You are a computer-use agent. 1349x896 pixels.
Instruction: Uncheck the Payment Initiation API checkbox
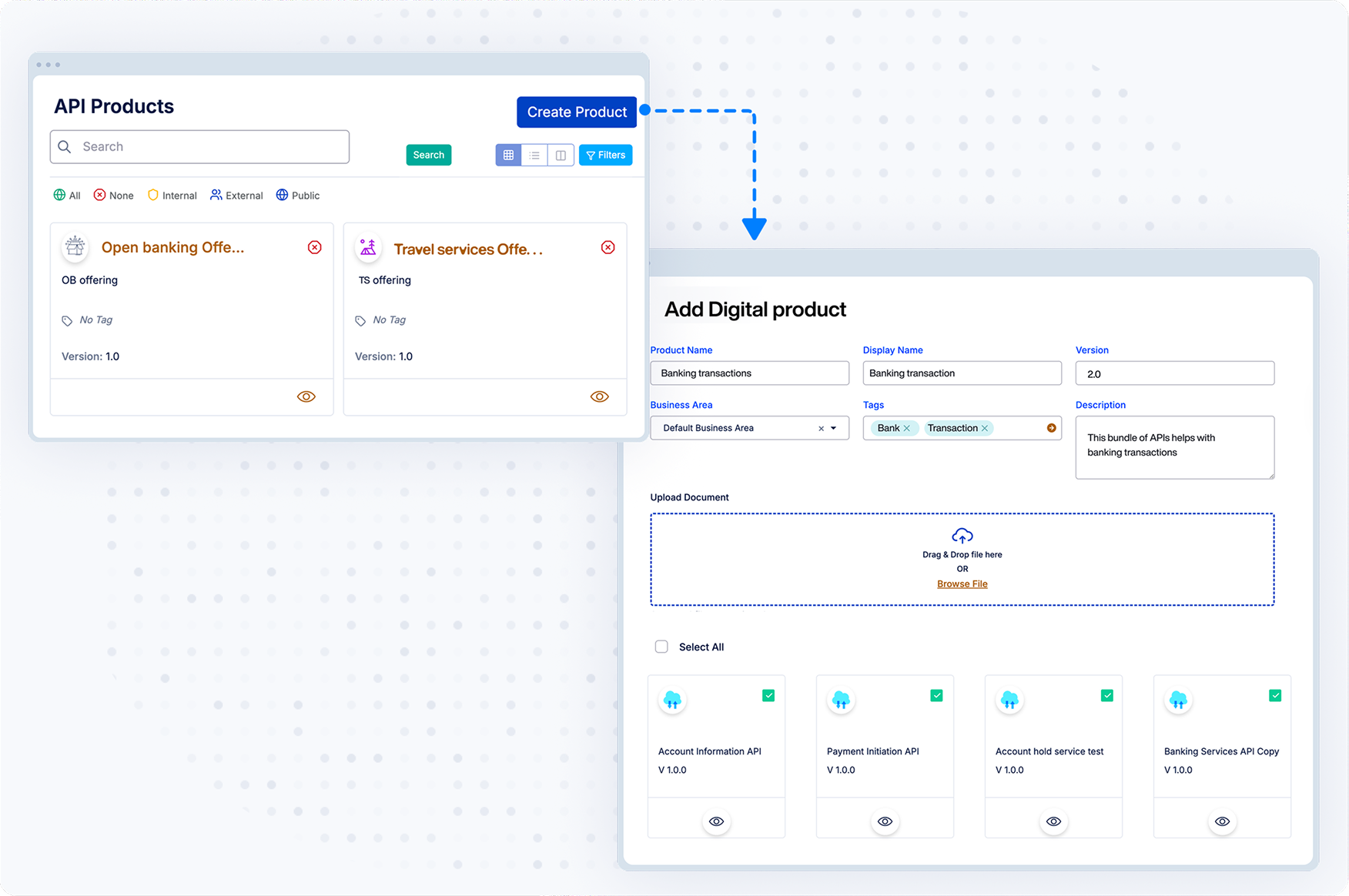coord(937,695)
